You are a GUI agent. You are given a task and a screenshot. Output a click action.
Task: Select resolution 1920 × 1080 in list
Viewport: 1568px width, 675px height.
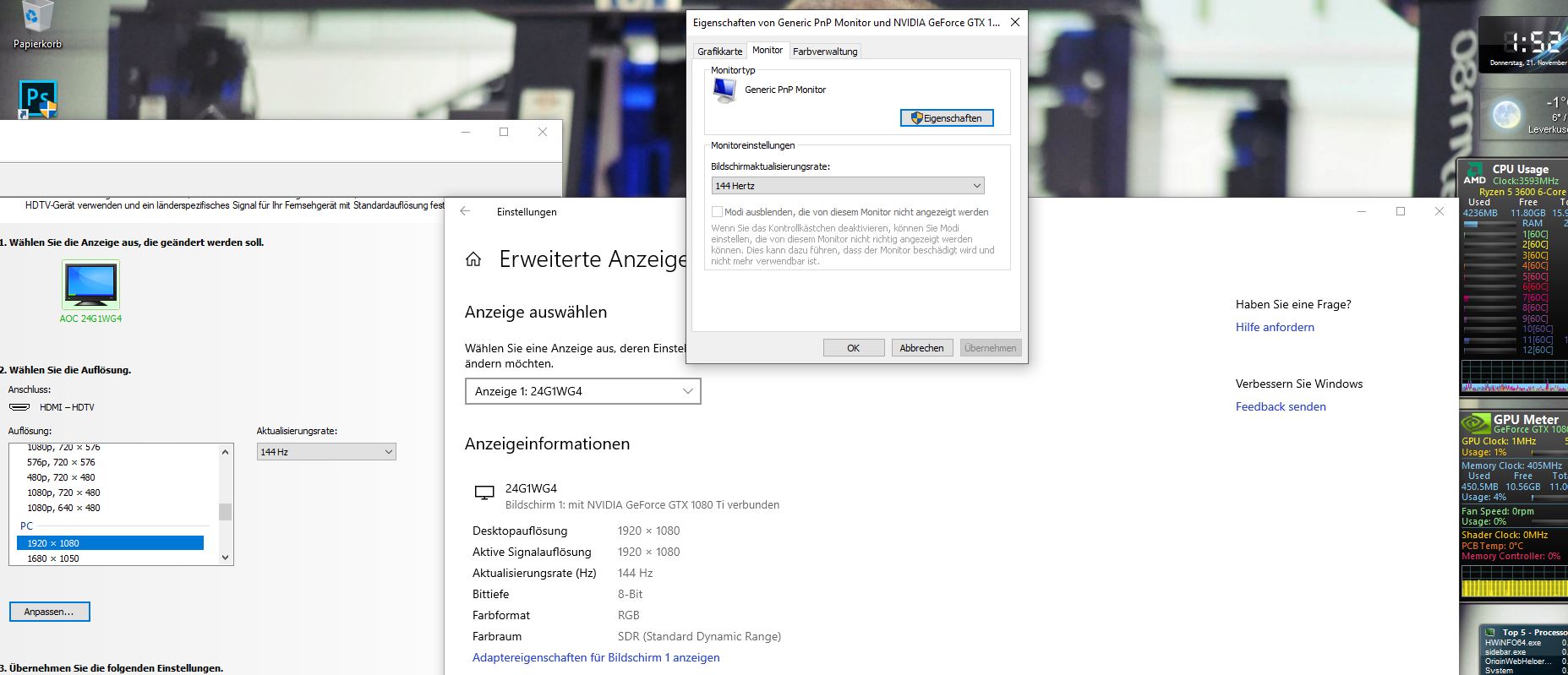pos(110,543)
